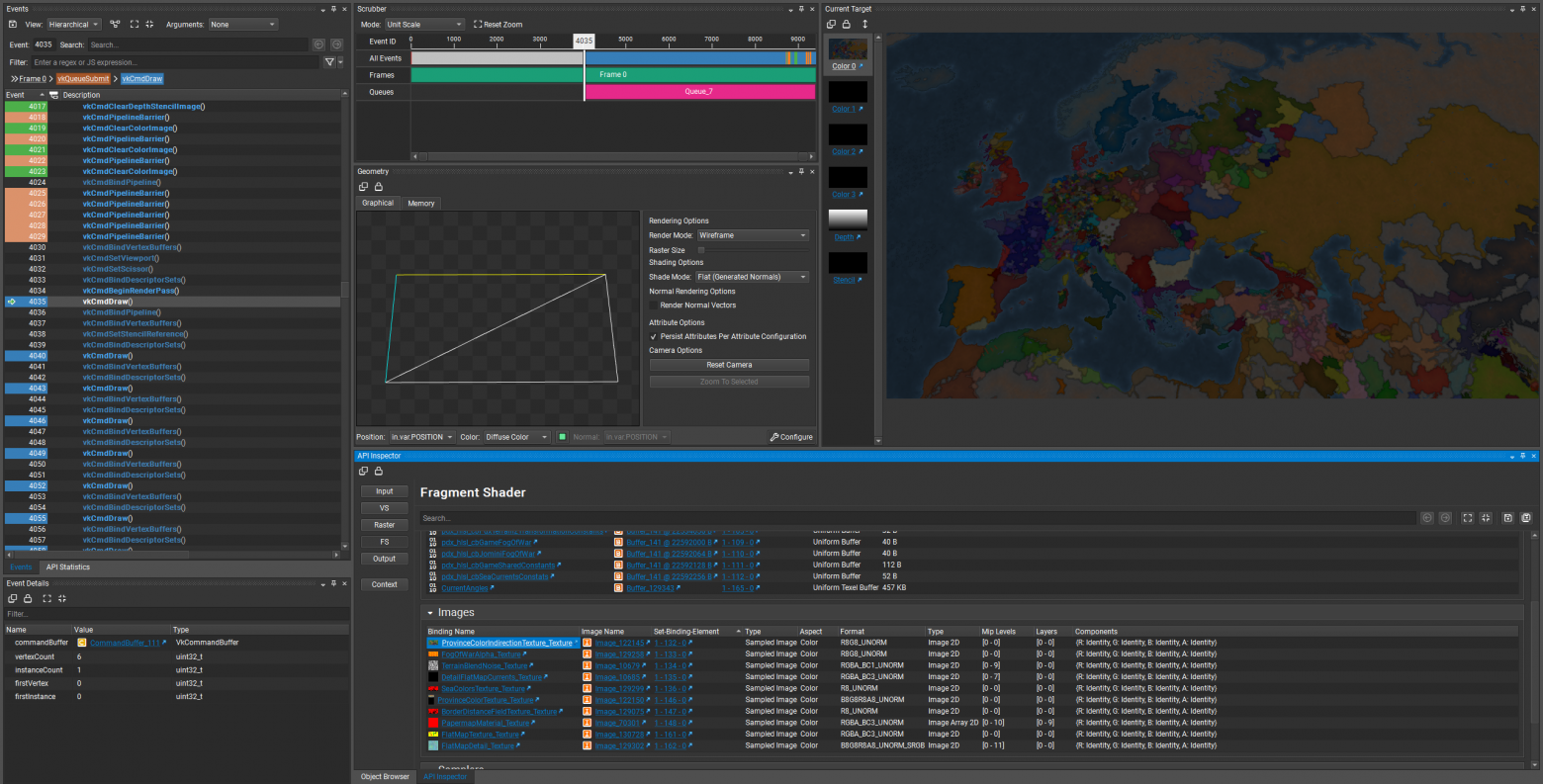Screen dimensions: 1543x784
Task: Open the Scrubber Mode Unit Scale dropdown
Action: click(x=424, y=24)
